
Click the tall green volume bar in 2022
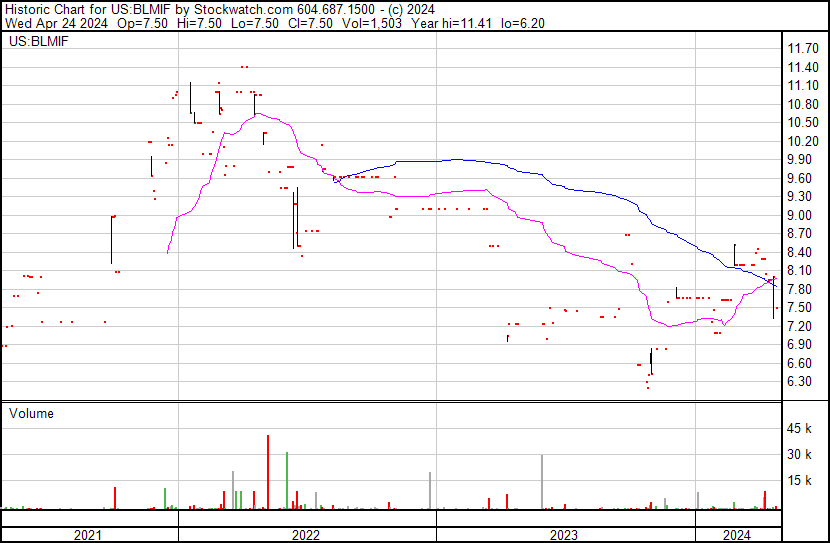[287, 481]
